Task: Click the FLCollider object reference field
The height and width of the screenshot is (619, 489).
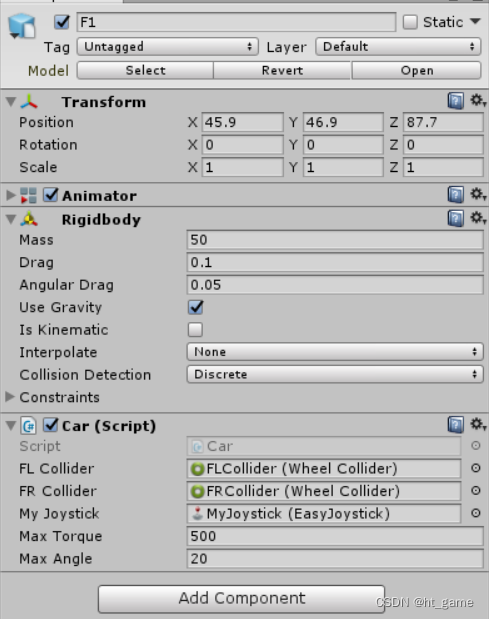Action: click(x=324, y=469)
